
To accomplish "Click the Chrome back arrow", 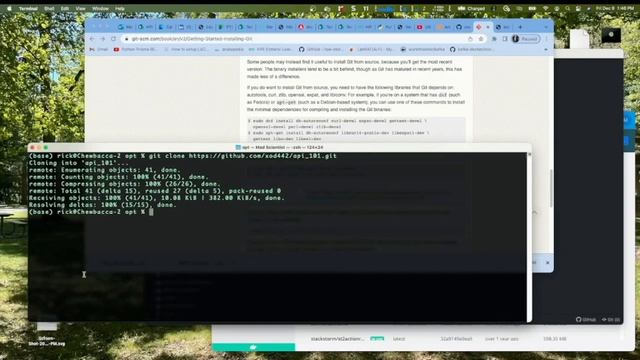I will point(92,39).
